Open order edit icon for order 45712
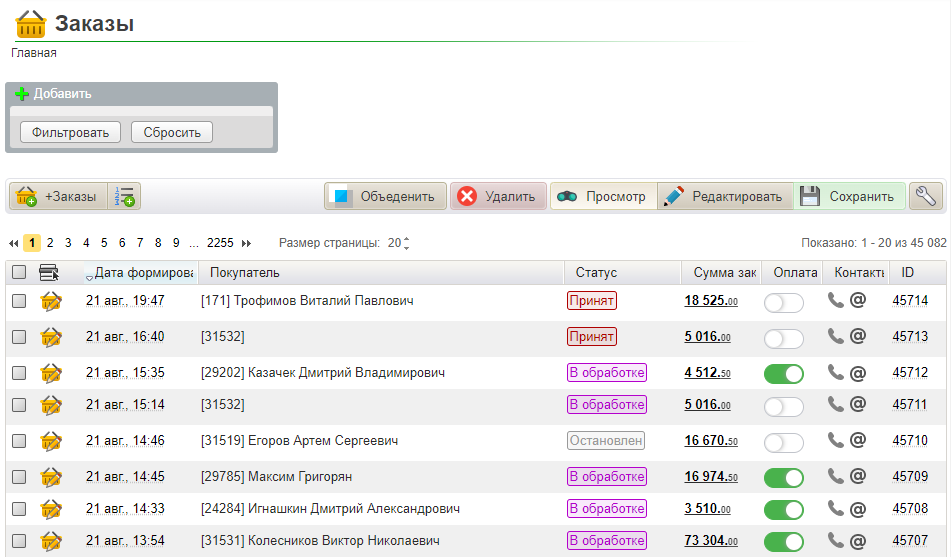 pyautogui.click(x=51, y=373)
